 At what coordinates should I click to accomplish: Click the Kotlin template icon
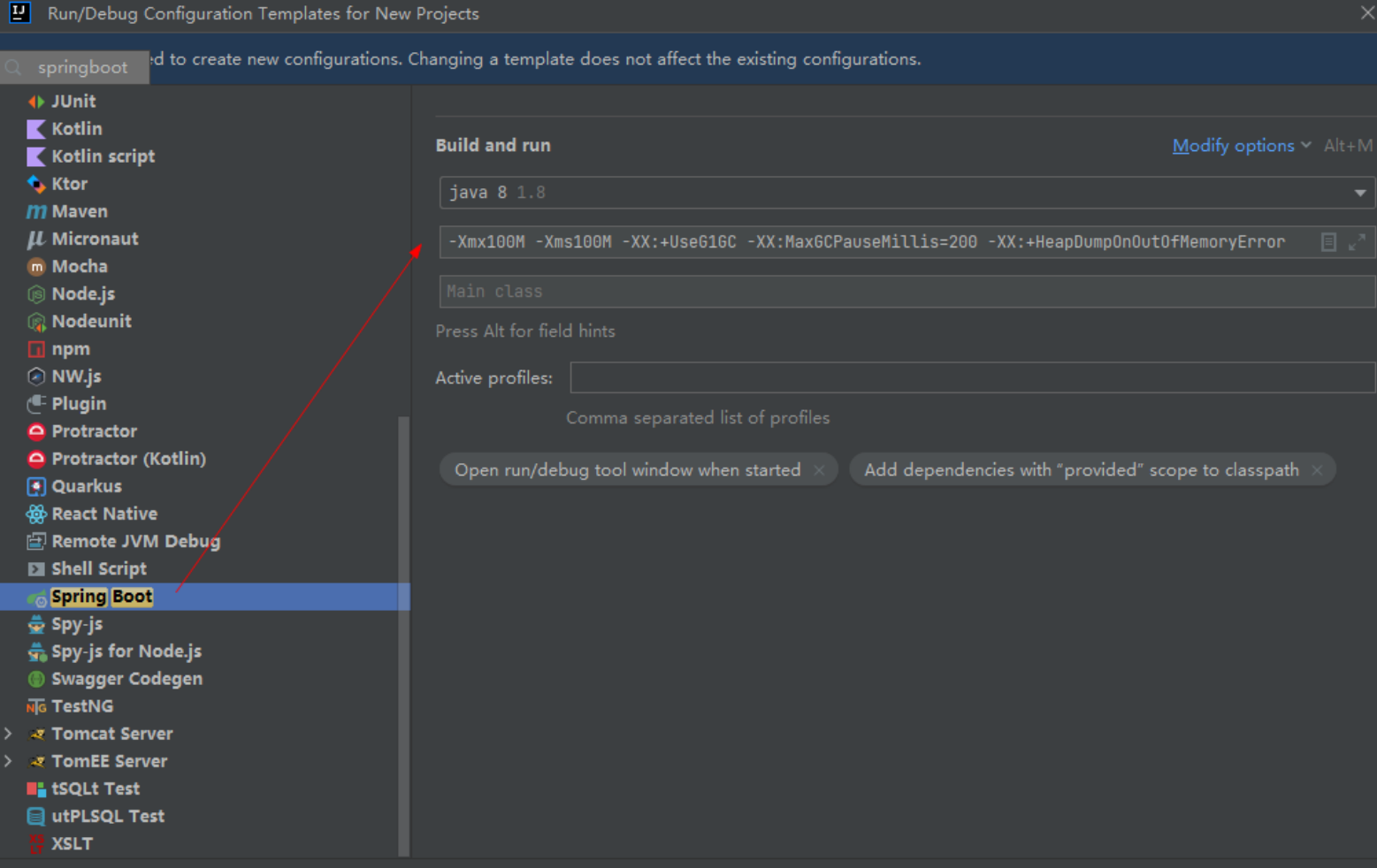pos(36,129)
